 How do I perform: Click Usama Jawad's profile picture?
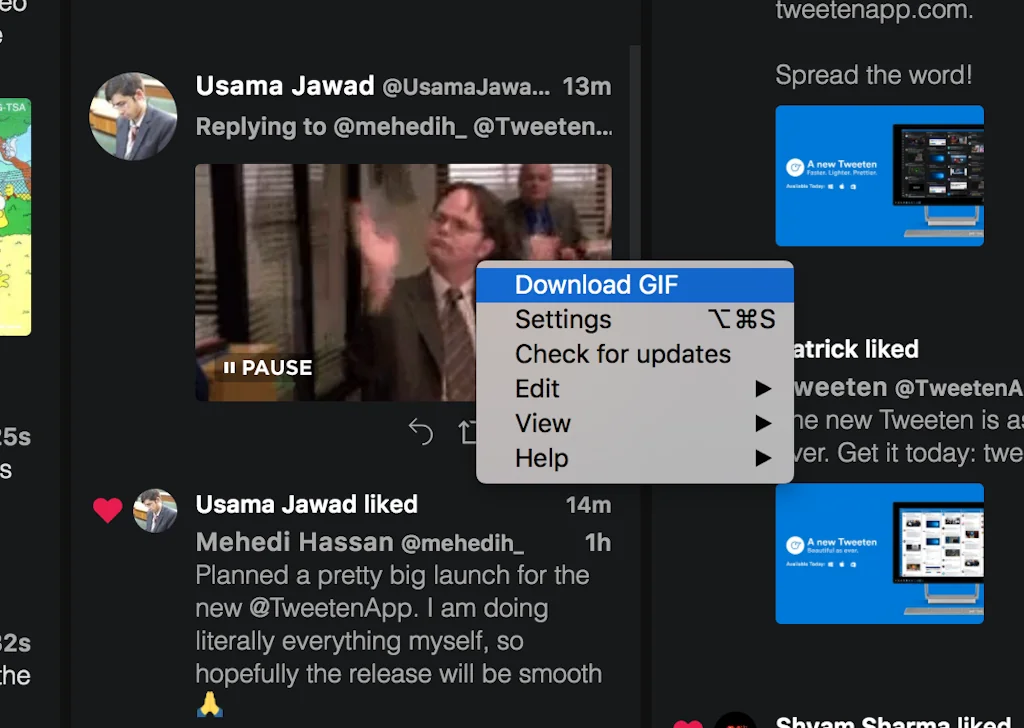pyautogui.click(x=133, y=116)
